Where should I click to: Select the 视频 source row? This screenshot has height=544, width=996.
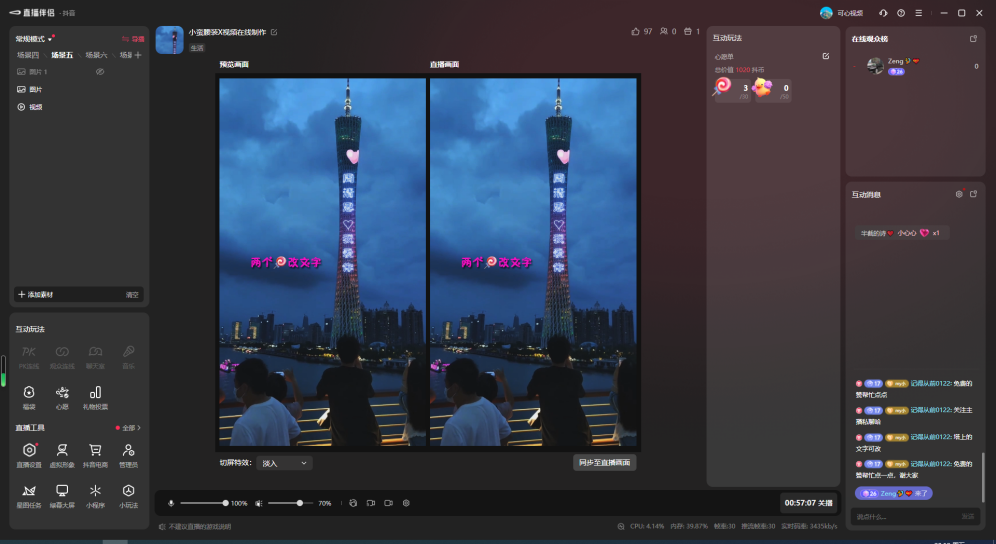coord(79,107)
